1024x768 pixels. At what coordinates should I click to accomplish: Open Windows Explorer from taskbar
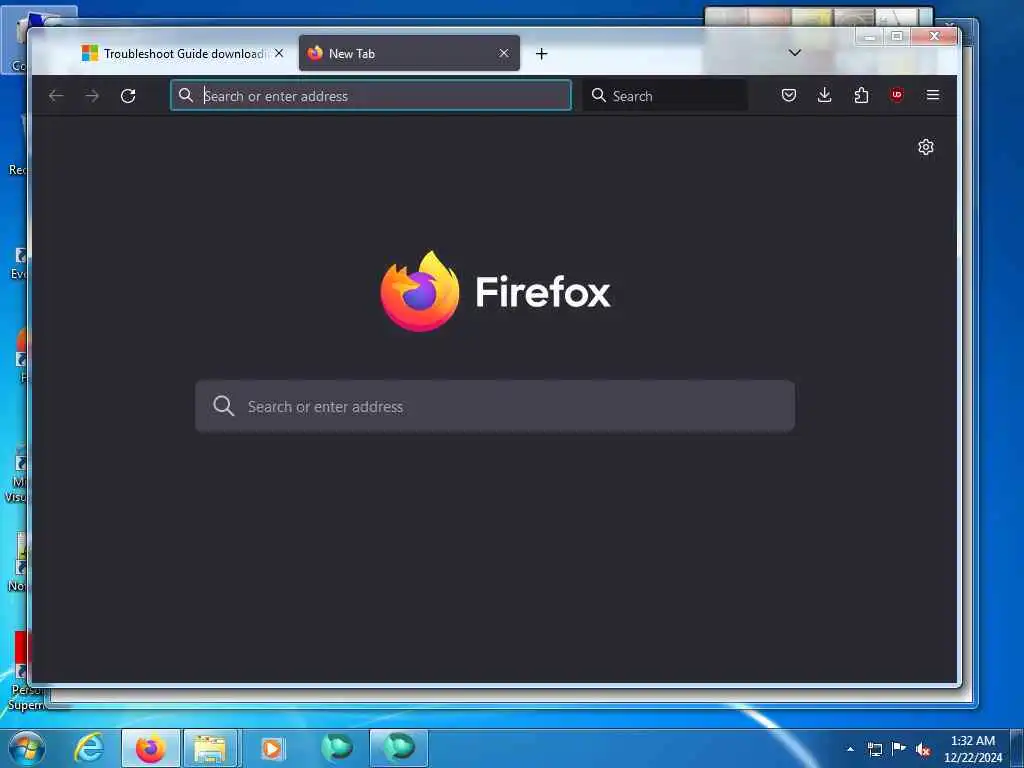tap(210, 748)
